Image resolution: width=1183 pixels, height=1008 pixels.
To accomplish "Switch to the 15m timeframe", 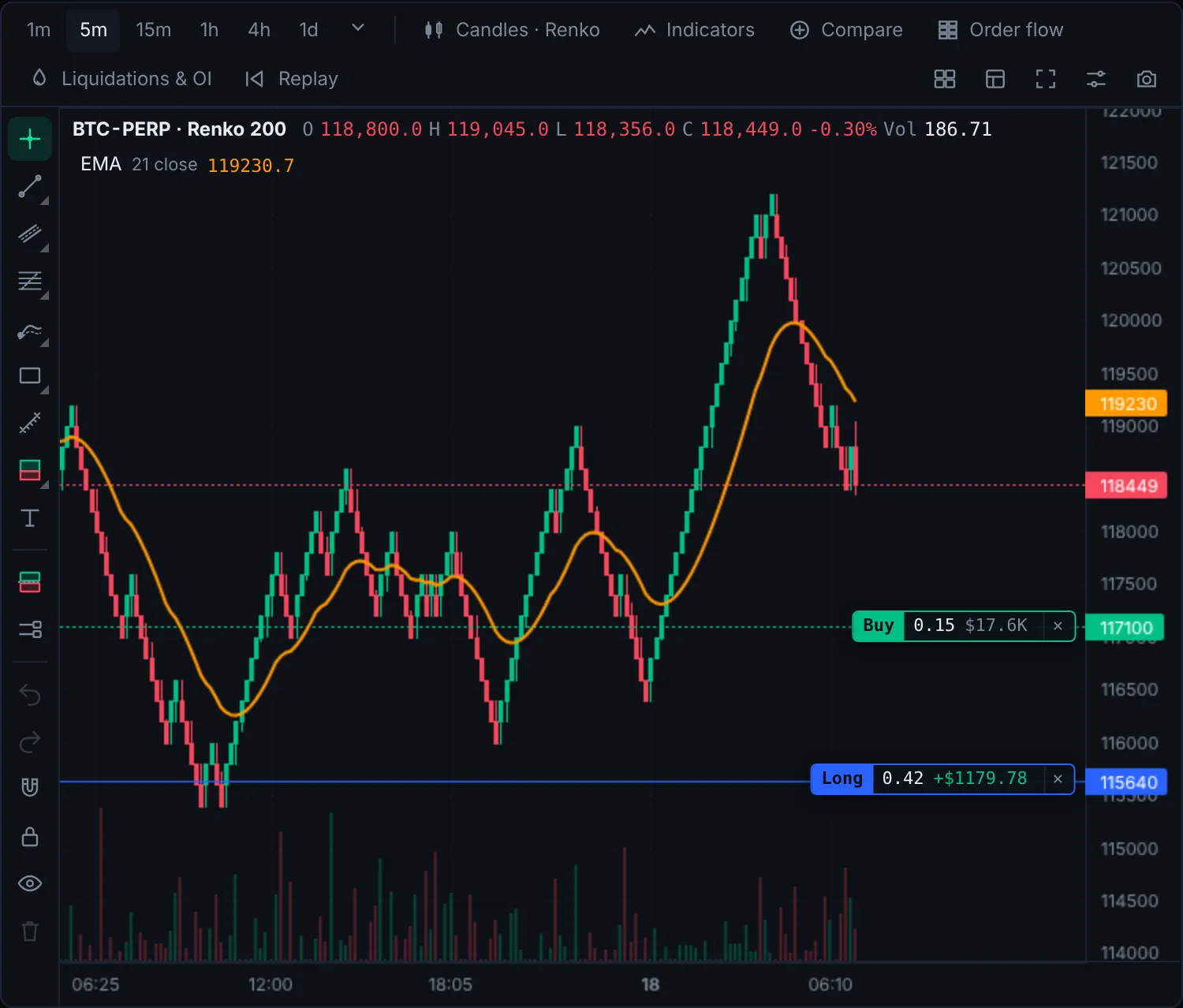I will [x=153, y=30].
